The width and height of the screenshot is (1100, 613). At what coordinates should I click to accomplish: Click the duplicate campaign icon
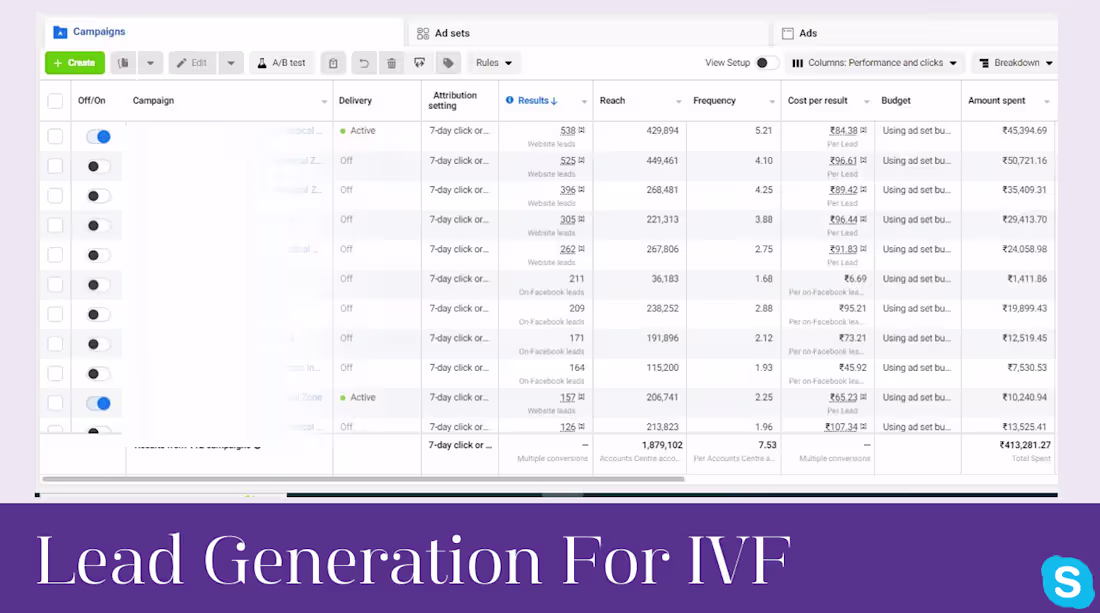click(x=123, y=63)
